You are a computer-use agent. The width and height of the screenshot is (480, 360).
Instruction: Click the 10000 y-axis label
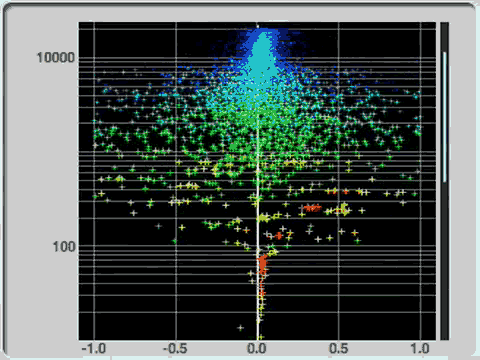point(55,58)
